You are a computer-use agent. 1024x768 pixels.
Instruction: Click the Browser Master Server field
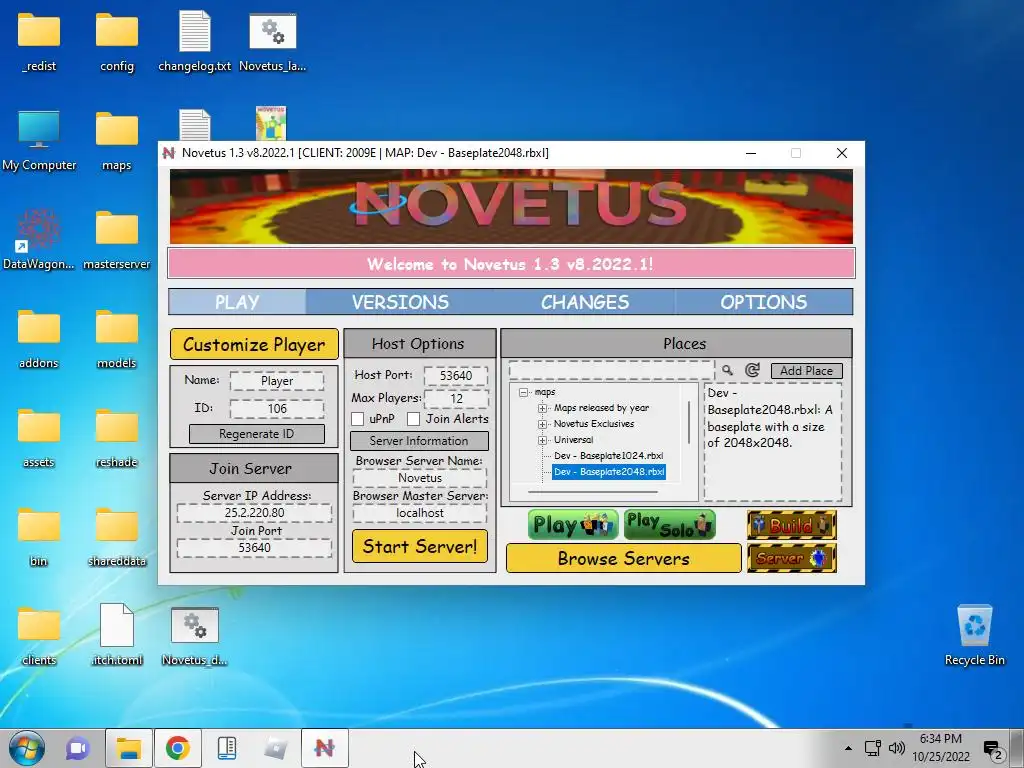pyautogui.click(x=420, y=513)
